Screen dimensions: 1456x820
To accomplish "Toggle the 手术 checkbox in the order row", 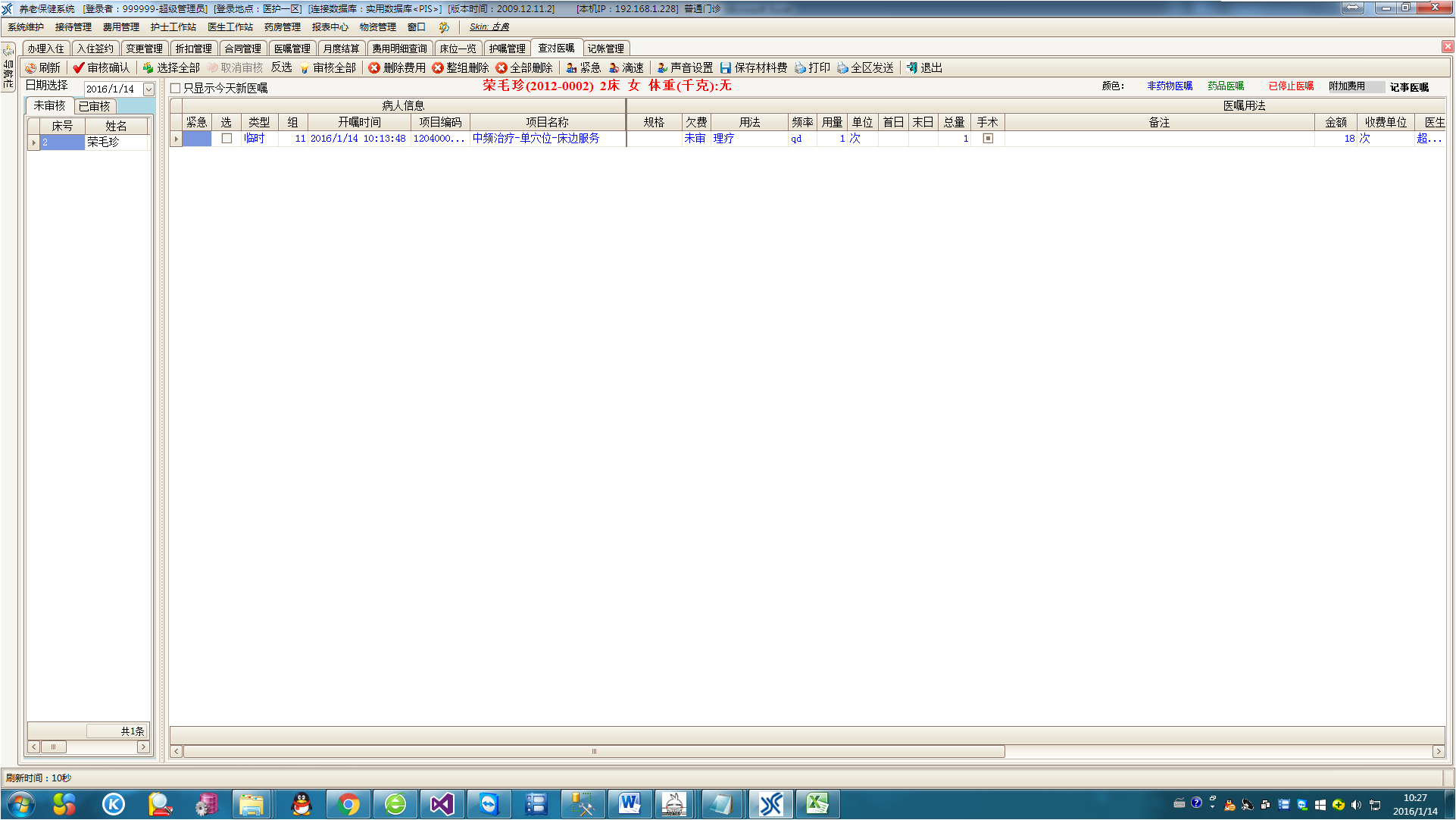I will [x=988, y=139].
